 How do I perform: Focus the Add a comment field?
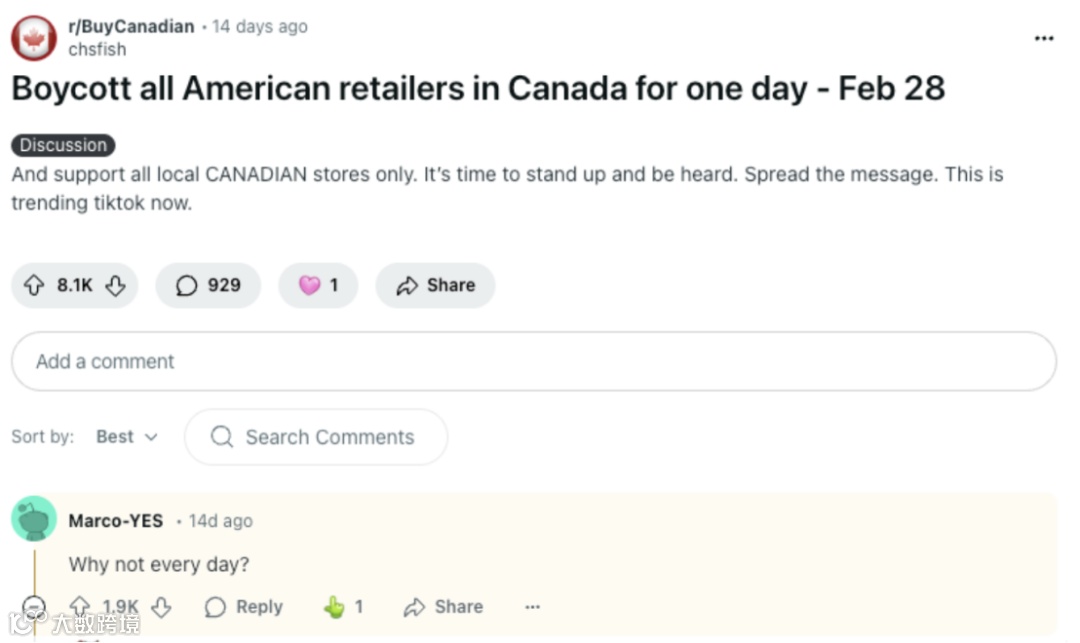(x=533, y=361)
